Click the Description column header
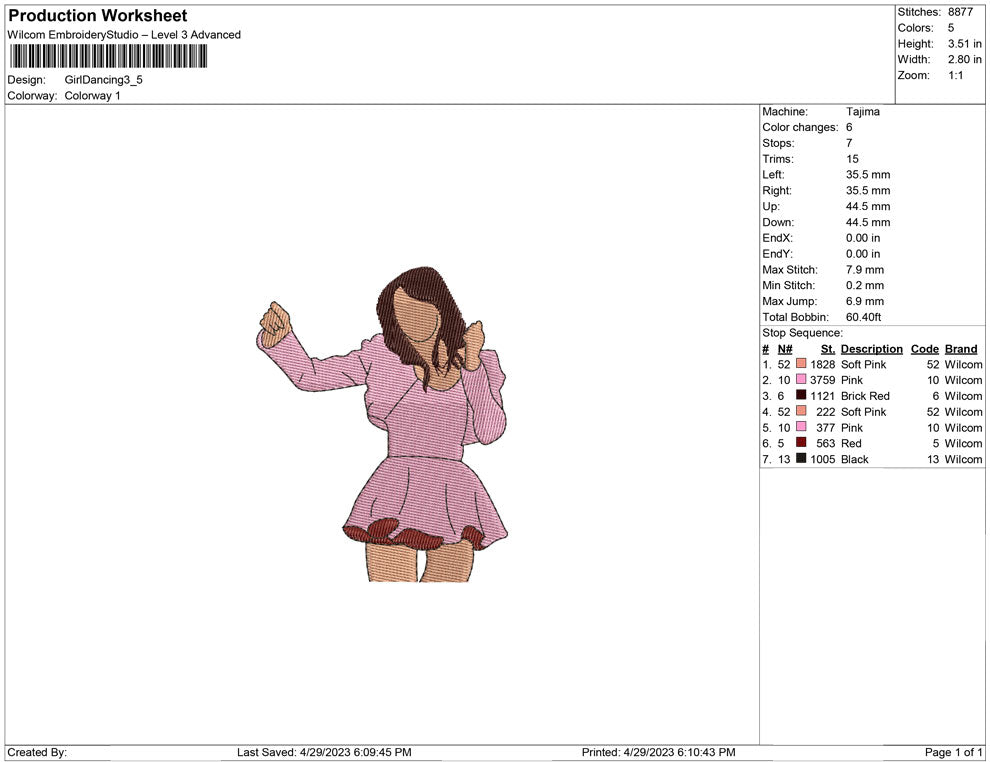This screenshot has height=762, width=990. coord(871,349)
